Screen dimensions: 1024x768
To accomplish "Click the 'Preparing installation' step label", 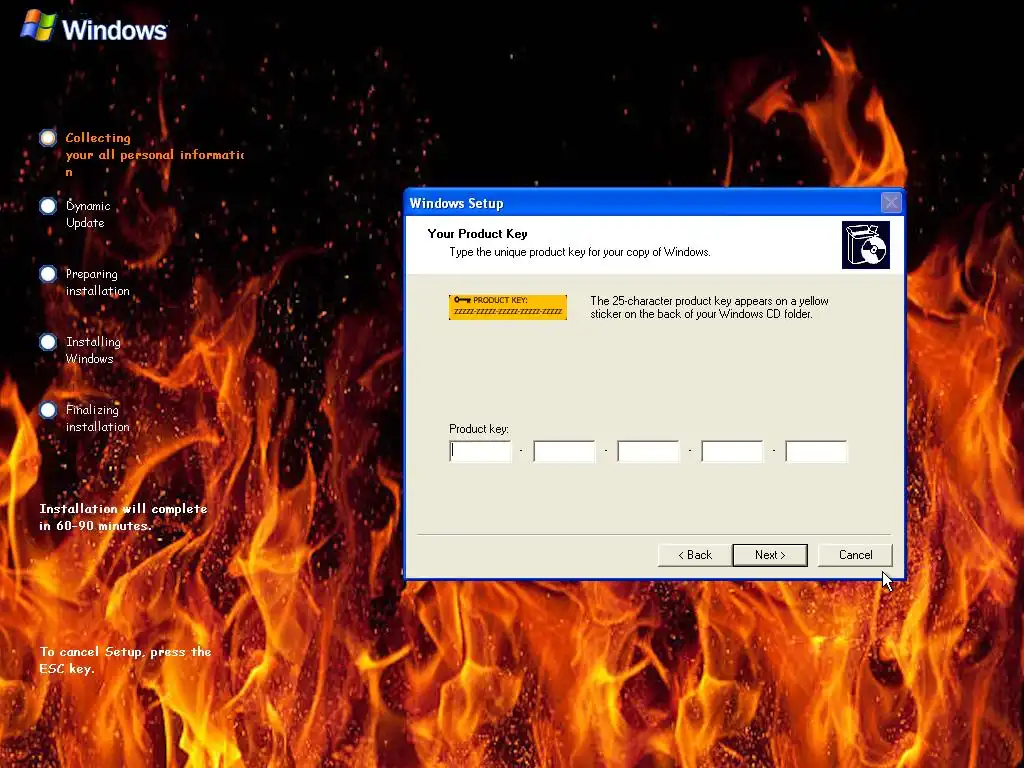I will click(x=97, y=282).
